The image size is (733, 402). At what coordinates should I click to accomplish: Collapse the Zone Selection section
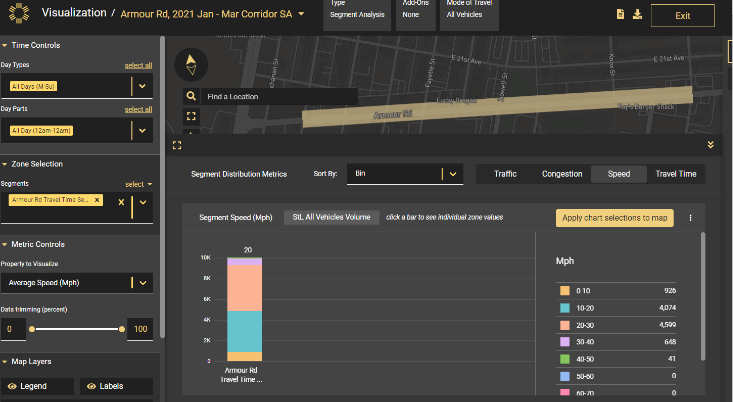(x=5, y=164)
